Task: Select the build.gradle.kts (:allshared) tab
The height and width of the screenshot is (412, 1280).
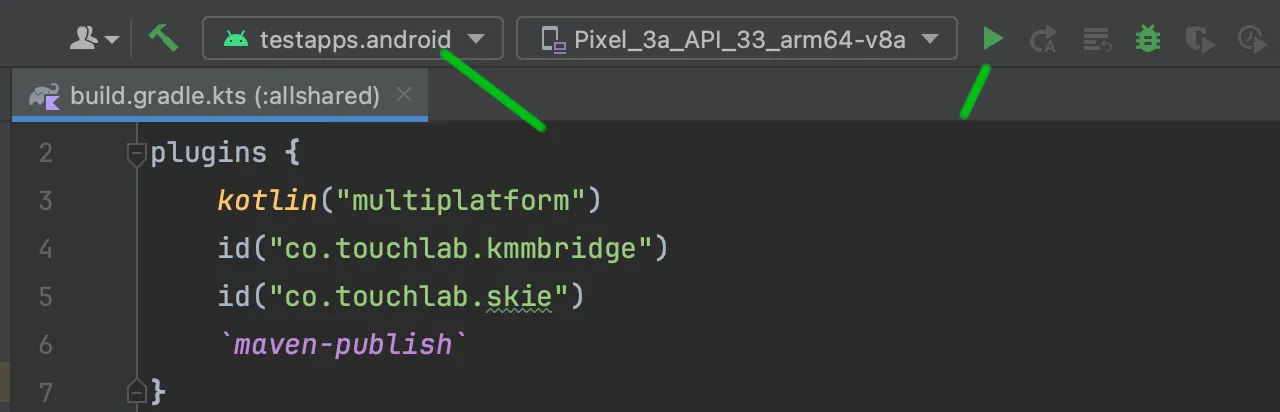Action: (x=220, y=95)
